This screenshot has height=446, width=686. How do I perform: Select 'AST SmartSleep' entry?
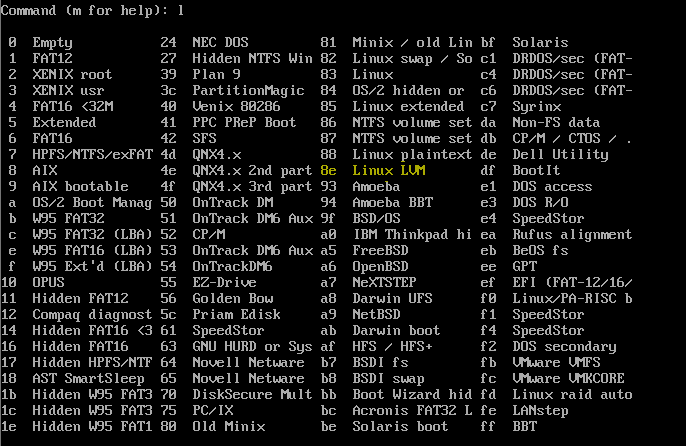[x=88, y=379]
